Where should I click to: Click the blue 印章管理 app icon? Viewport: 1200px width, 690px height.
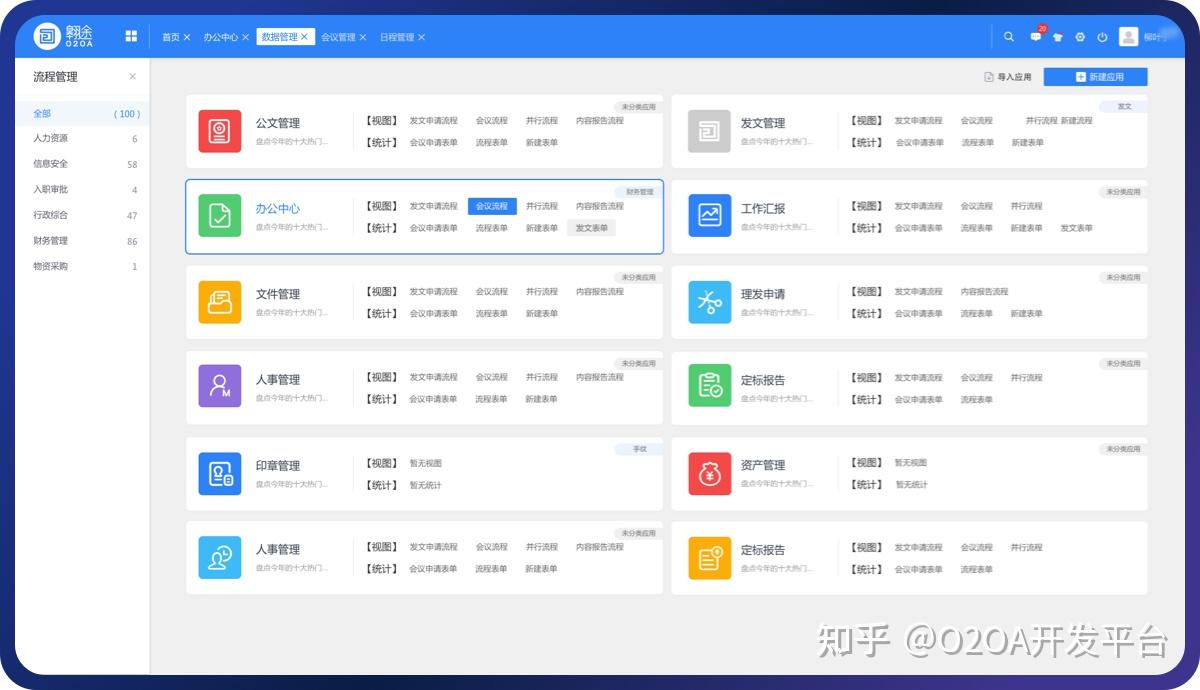(x=220, y=473)
